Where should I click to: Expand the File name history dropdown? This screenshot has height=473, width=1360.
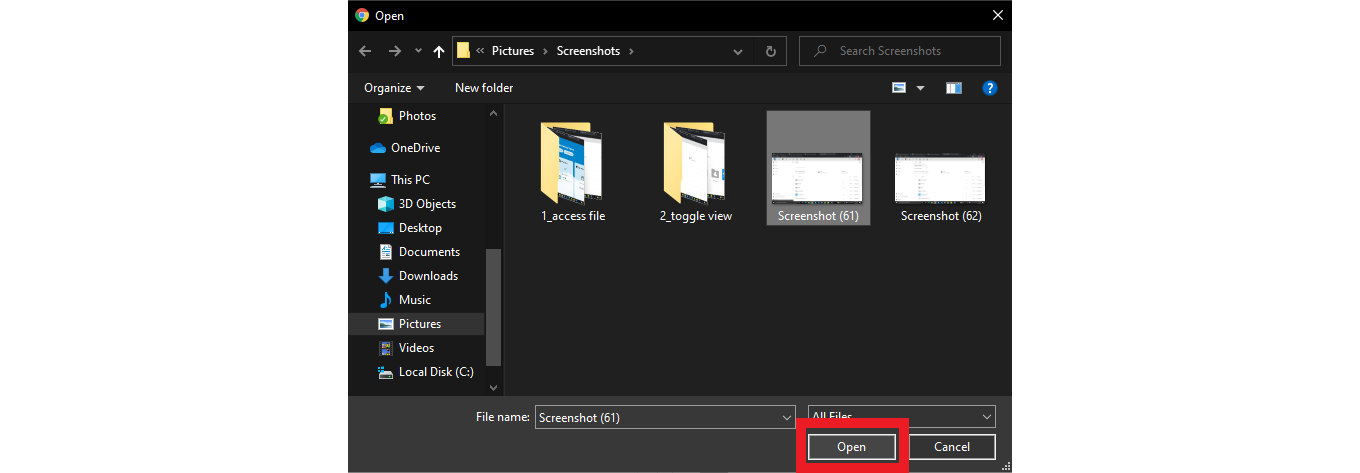786,417
